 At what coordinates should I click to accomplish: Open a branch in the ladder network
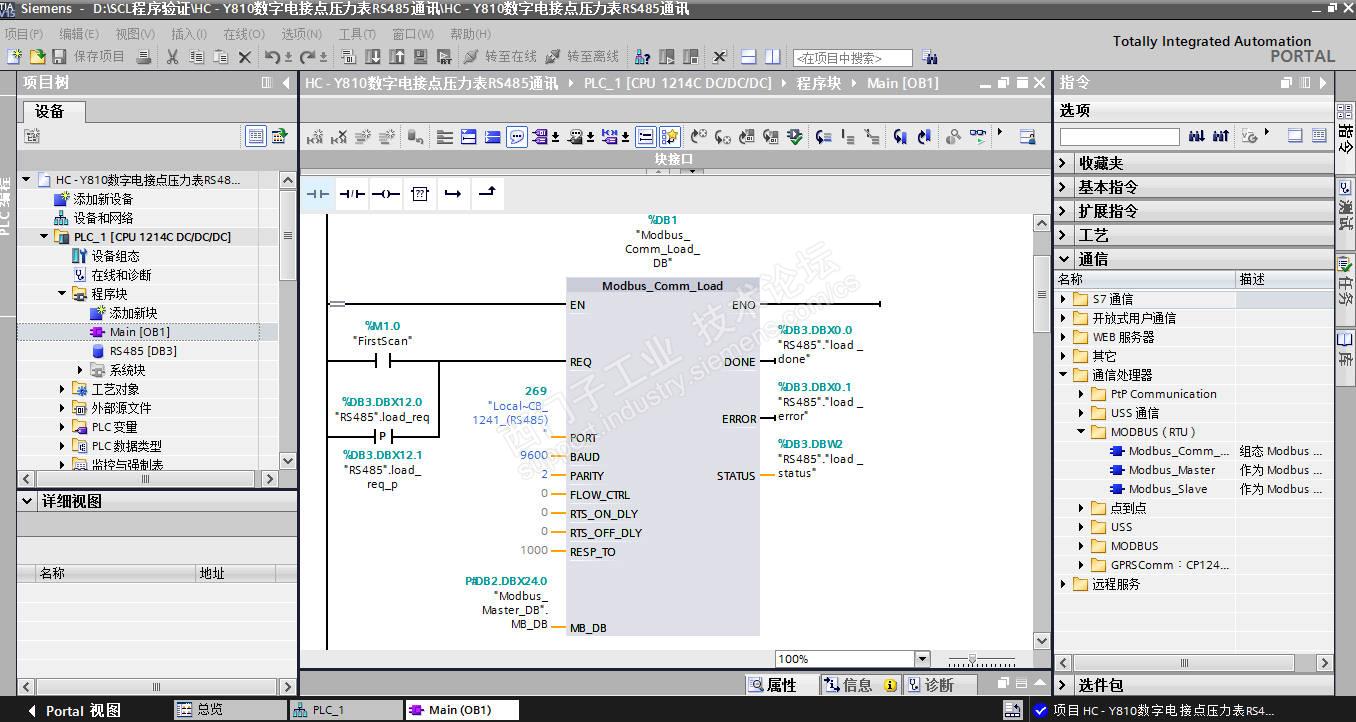[453, 194]
